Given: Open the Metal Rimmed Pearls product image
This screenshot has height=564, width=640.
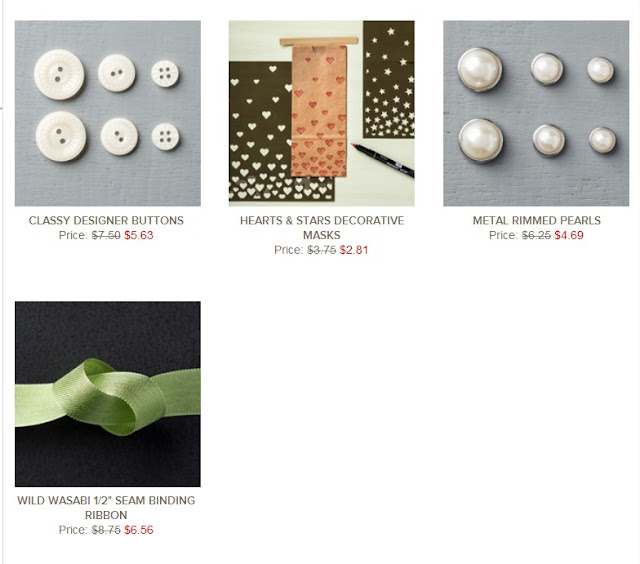Looking at the screenshot, I should (x=536, y=113).
